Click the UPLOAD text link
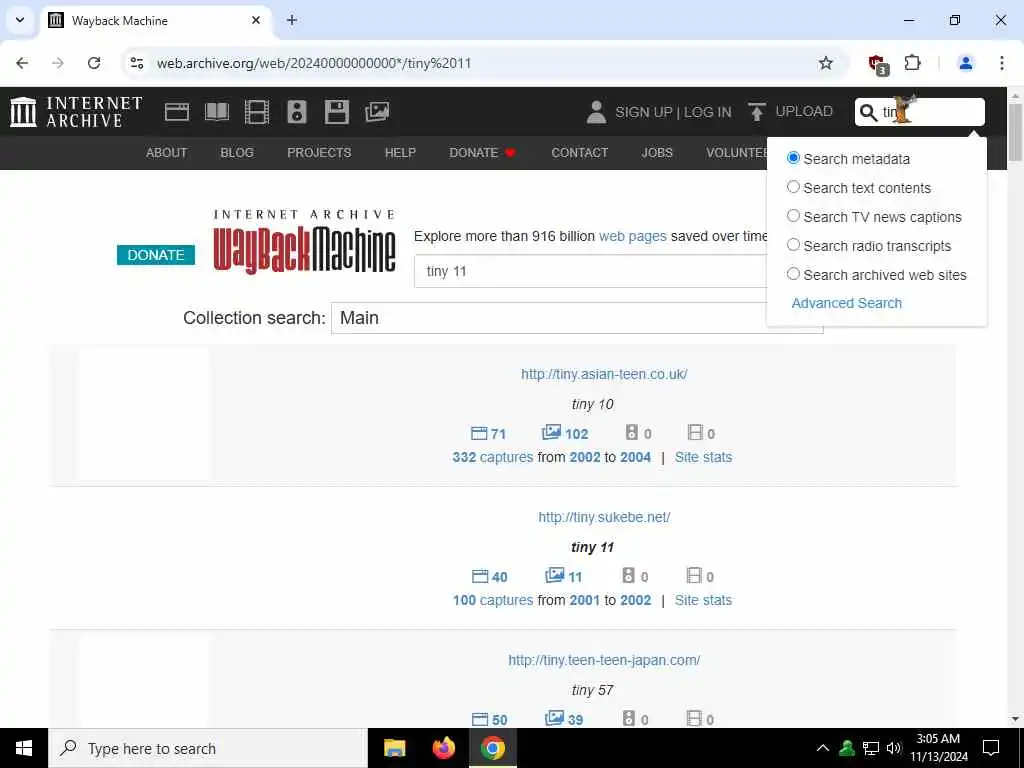Viewport: 1024px width, 768px height. tap(804, 111)
